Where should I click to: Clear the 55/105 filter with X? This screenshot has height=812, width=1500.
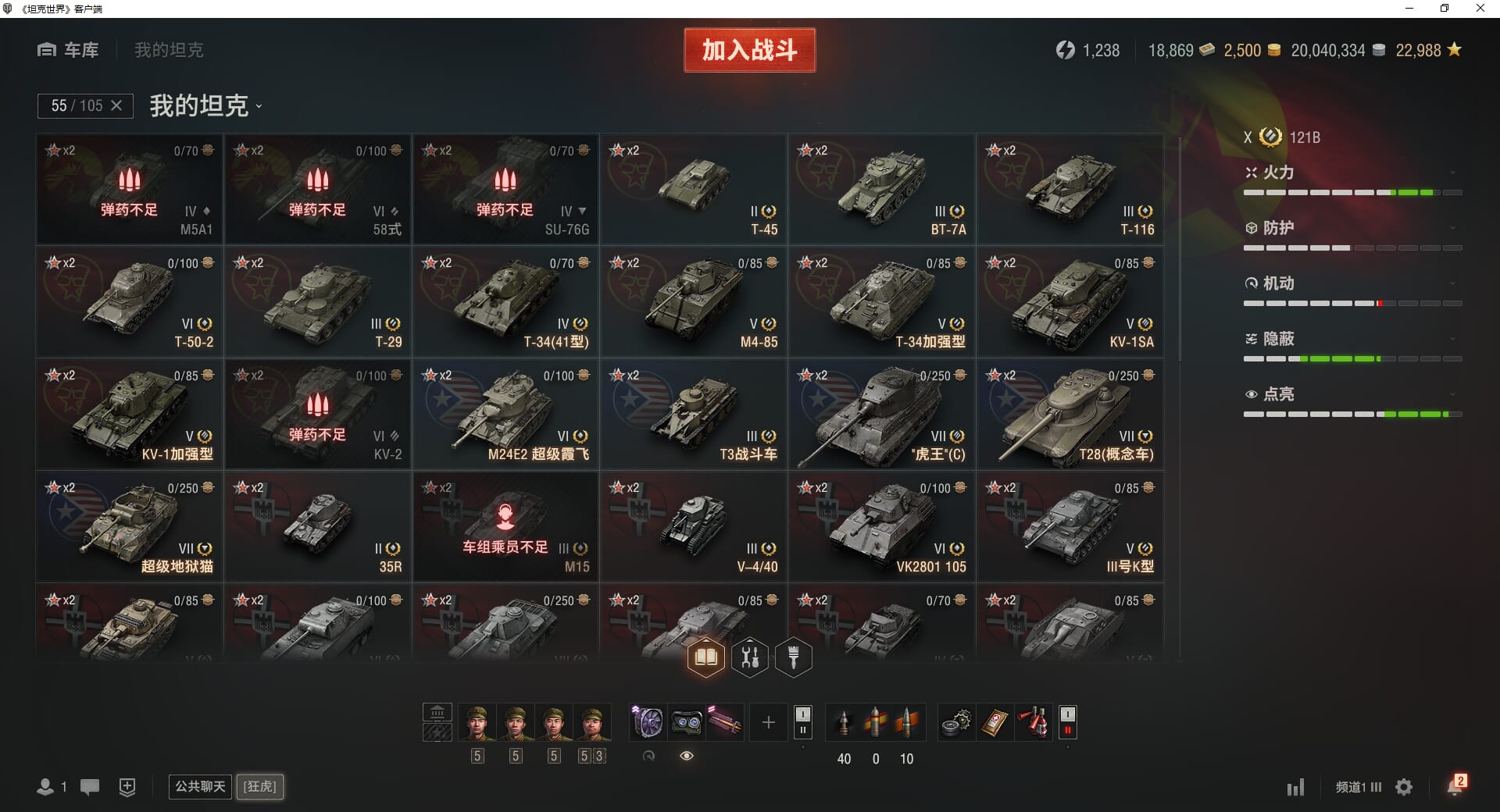click(x=116, y=105)
